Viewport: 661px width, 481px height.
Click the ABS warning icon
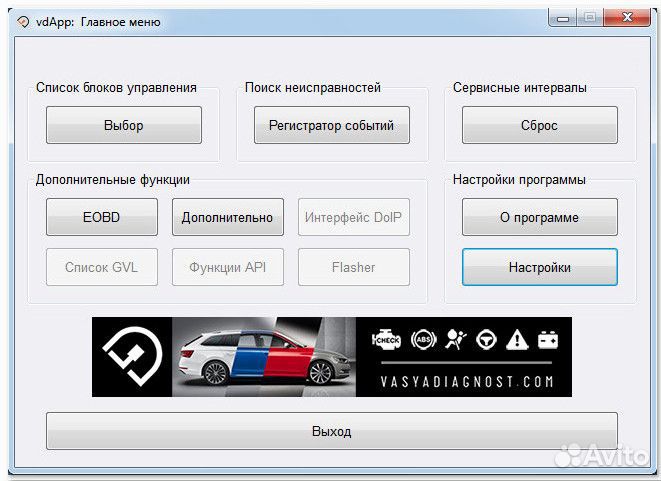pyautogui.click(x=426, y=341)
